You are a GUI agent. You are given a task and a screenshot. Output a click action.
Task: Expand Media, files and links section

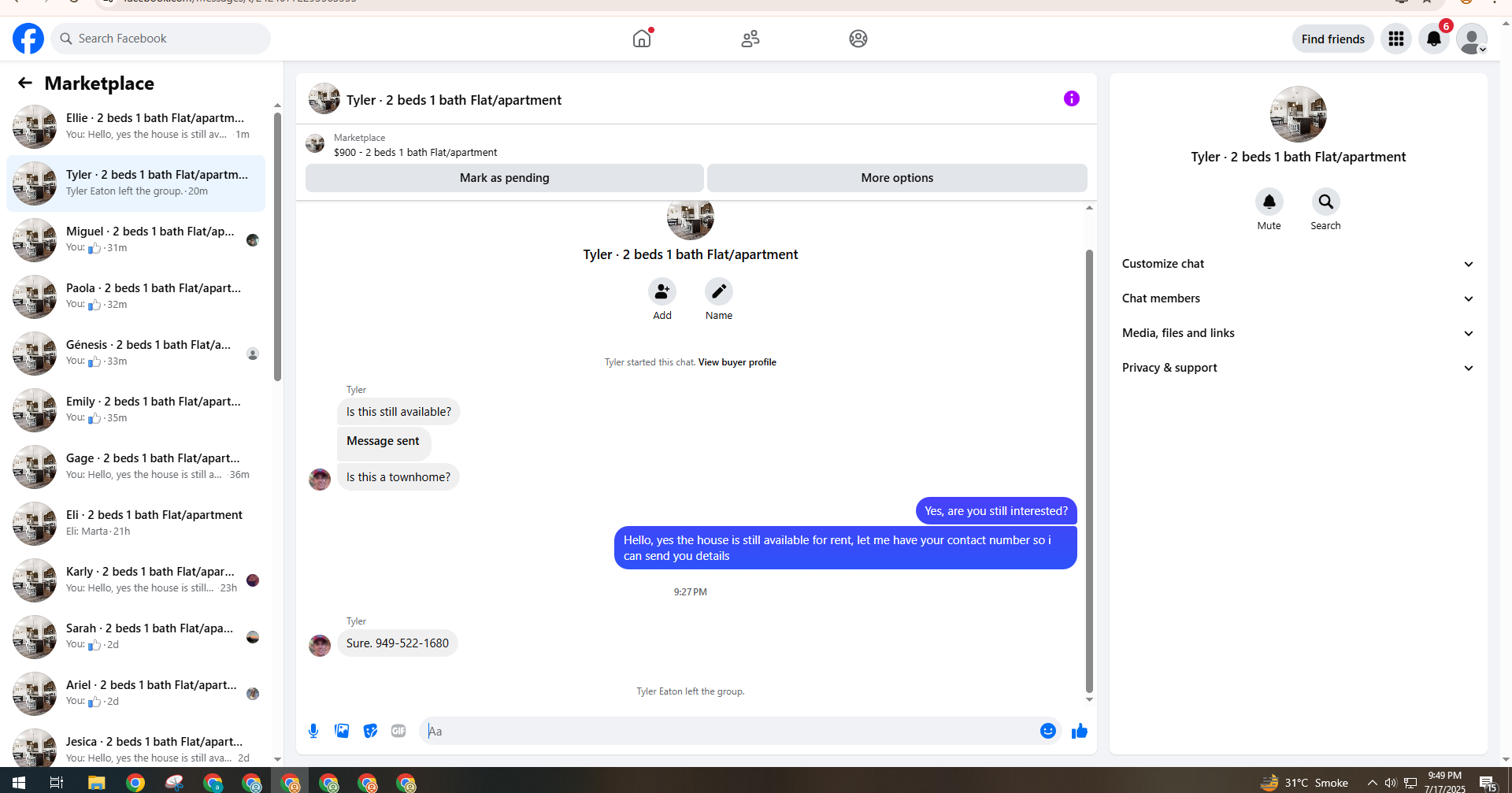1298,333
